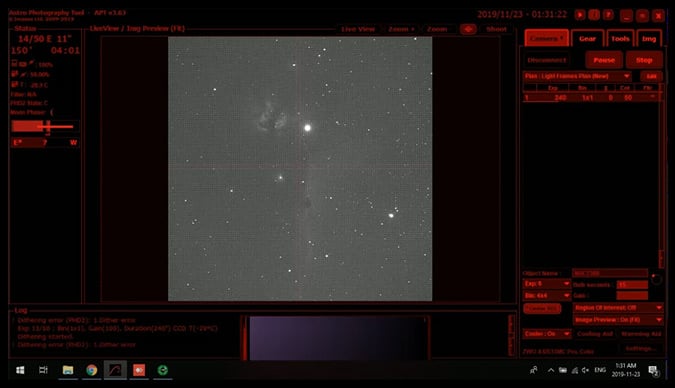Viewport: 675px width, 388px height.
Task: Click the sensor temperature status icon
Action: [15, 84]
